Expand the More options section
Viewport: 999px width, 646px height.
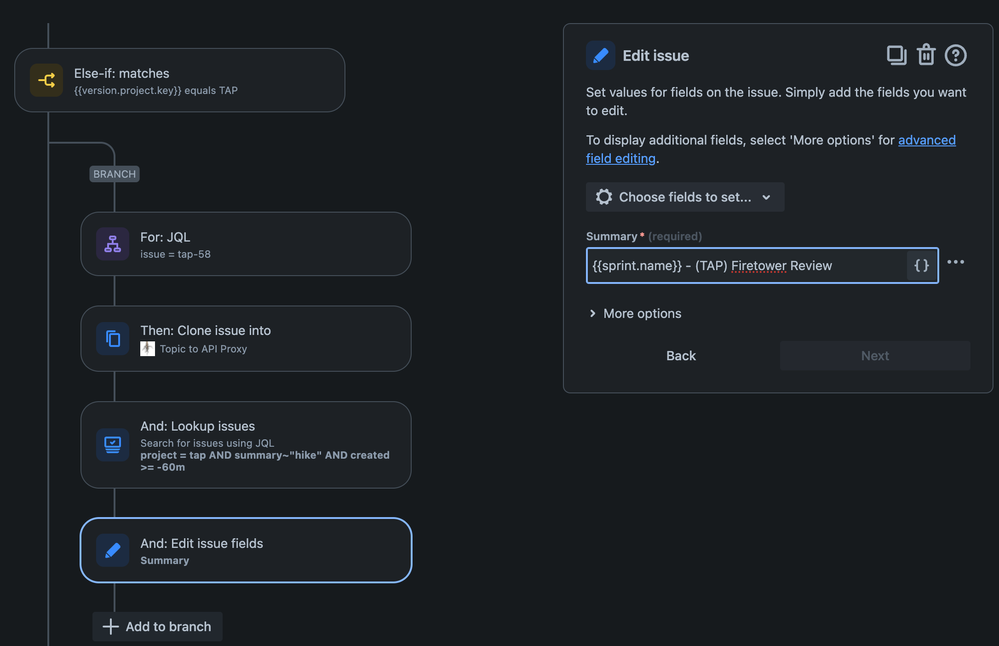[x=634, y=313]
